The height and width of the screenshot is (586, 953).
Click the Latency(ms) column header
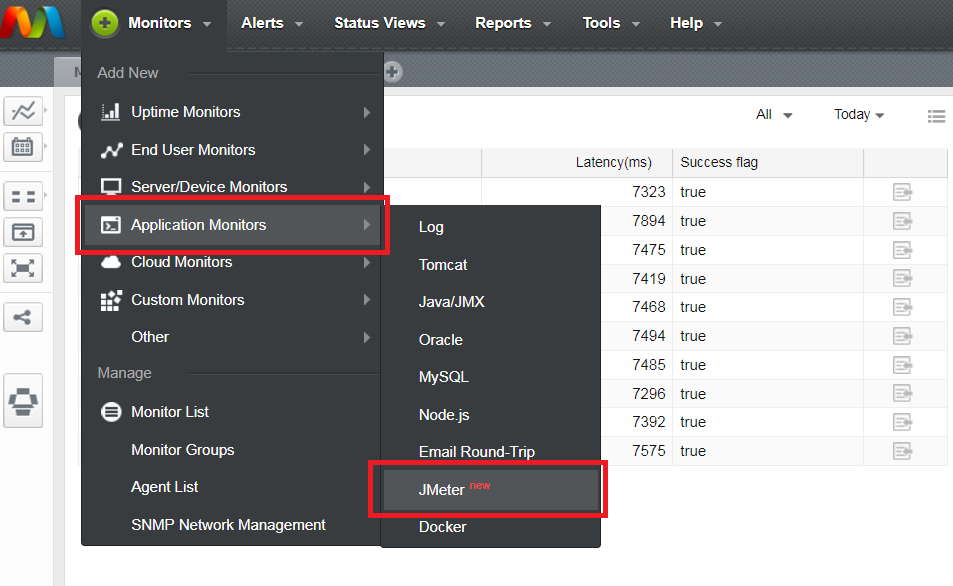pyautogui.click(x=613, y=163)
